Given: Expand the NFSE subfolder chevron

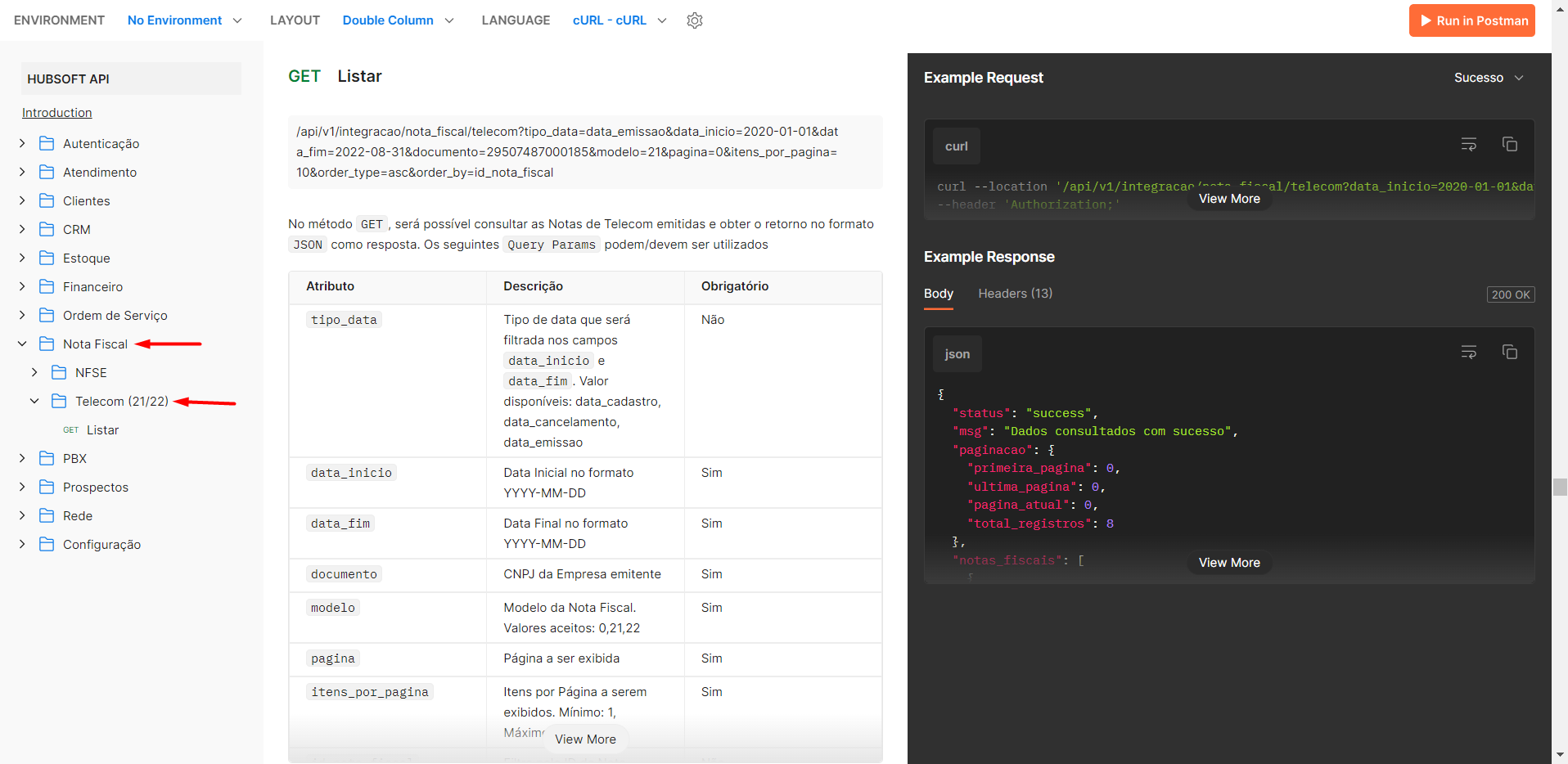Looking at the screenshot, I should tap(34, 372).
